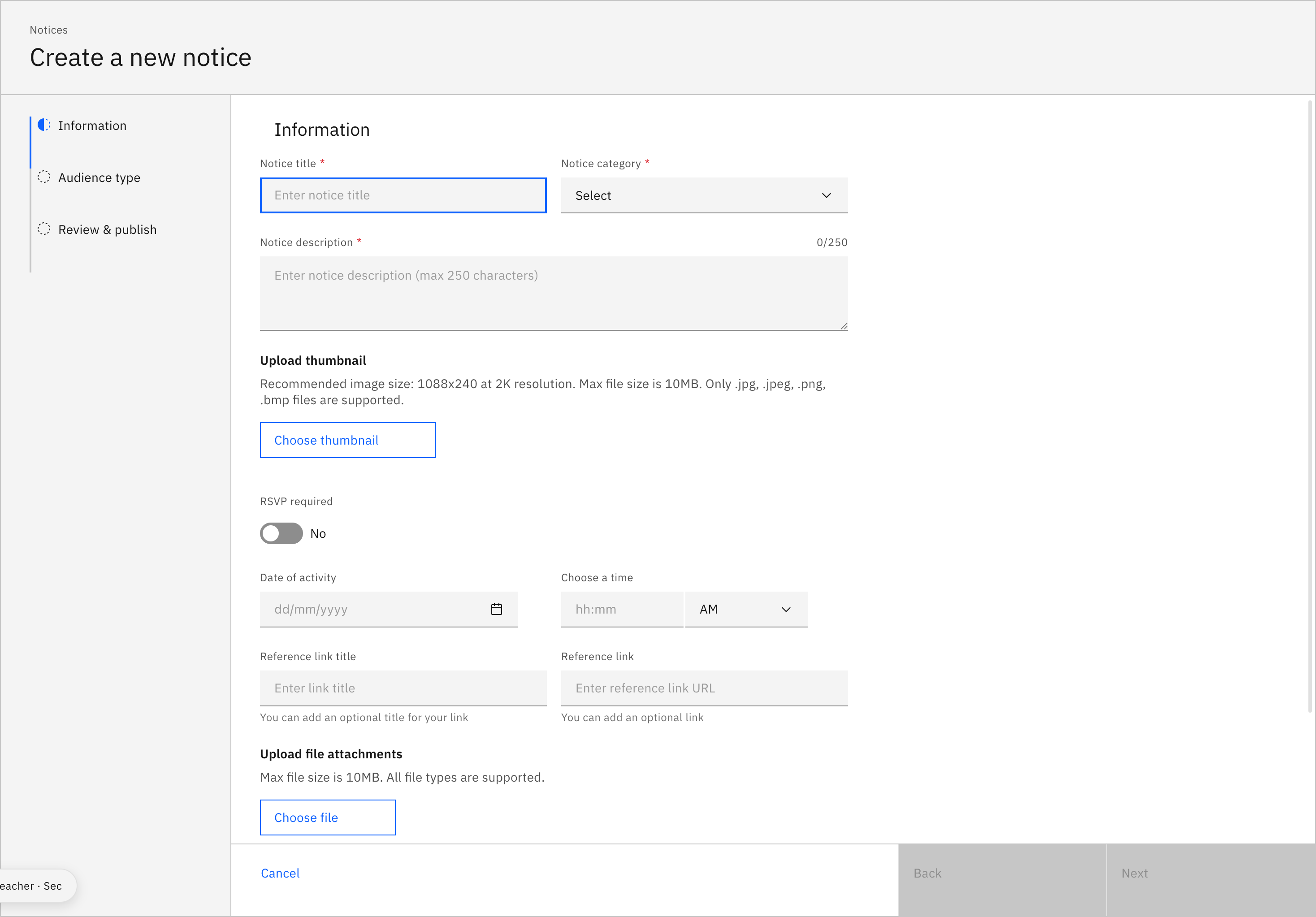Viewport: 1316px width, 917px height.
Task: Go to the Audience type step
Action: coord(99,177)
